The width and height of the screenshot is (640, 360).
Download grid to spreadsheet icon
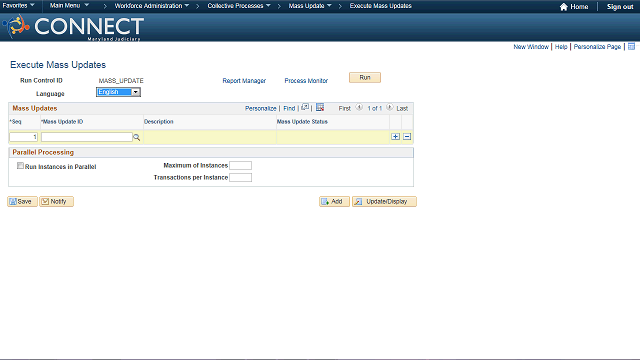tap(320, 107)
